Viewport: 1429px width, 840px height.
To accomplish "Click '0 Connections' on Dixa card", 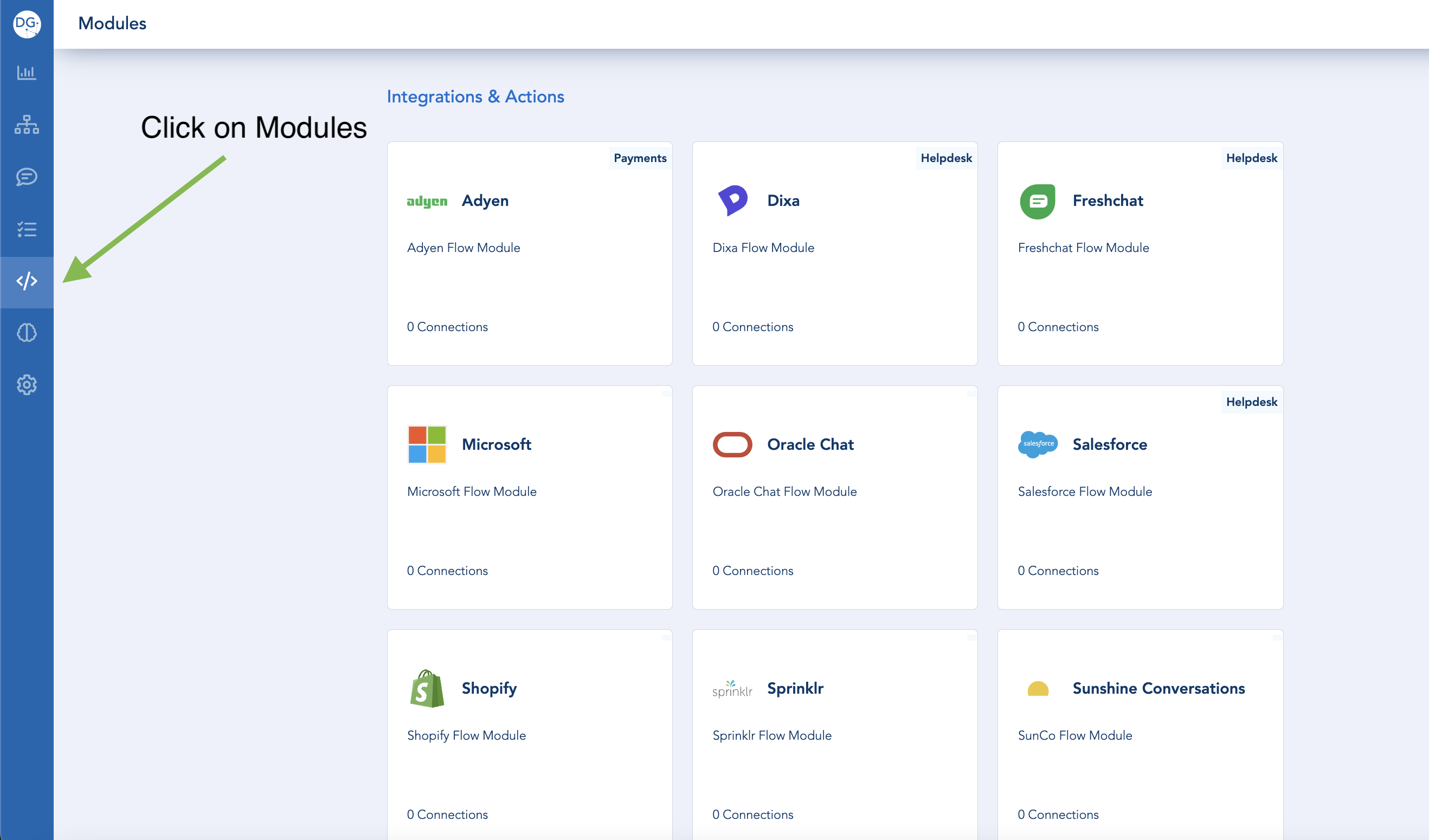I will (x=752, y=327).
